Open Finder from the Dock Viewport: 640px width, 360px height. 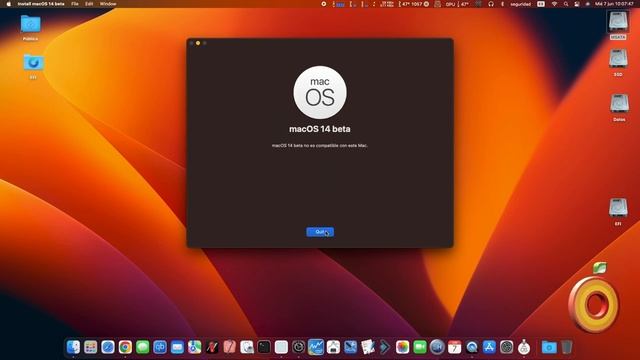[73, 347]
